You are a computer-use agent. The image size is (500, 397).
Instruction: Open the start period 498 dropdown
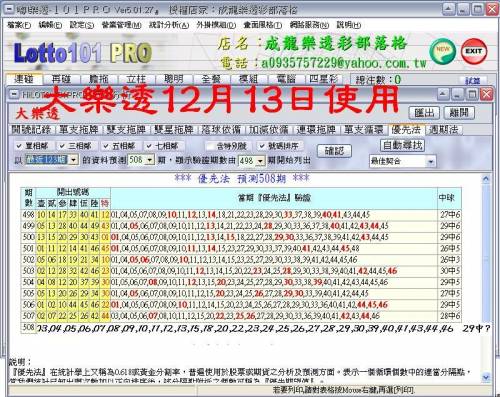click(261, 161)
